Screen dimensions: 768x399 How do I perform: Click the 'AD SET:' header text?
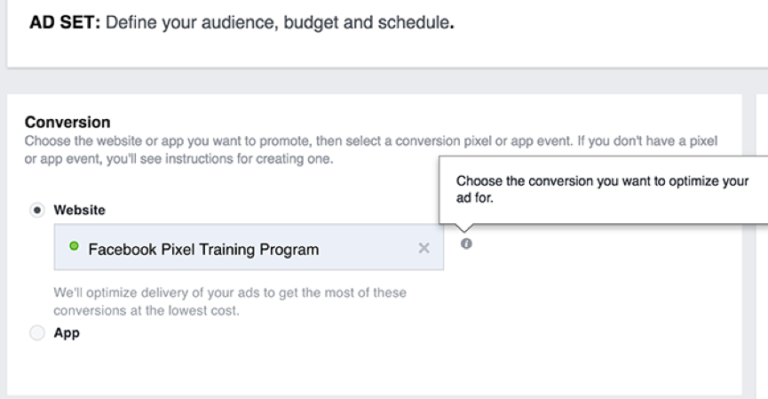pos(65,23)
